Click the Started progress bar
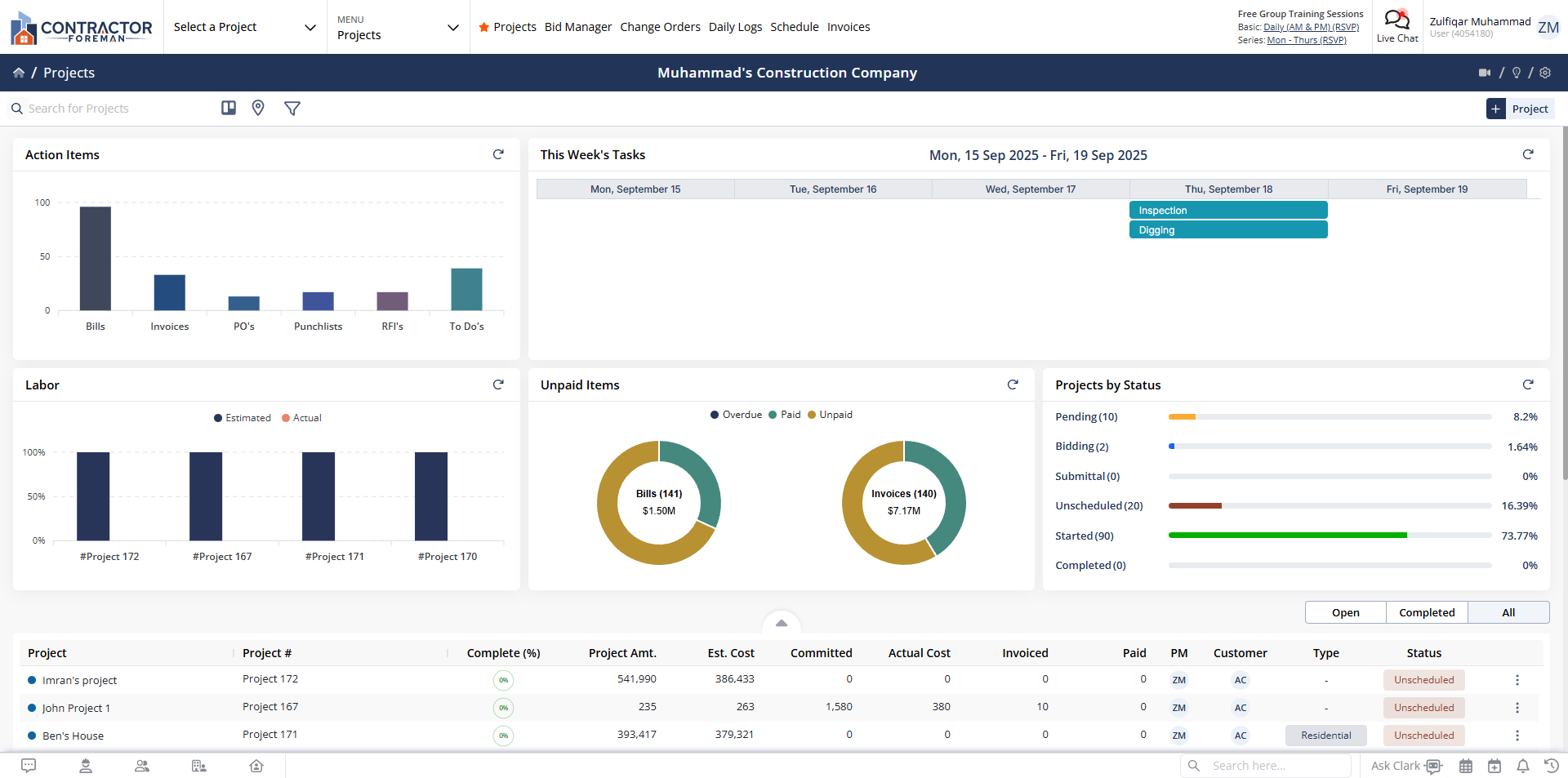The image size is (1568, 778). click(x=1329, y=536)
